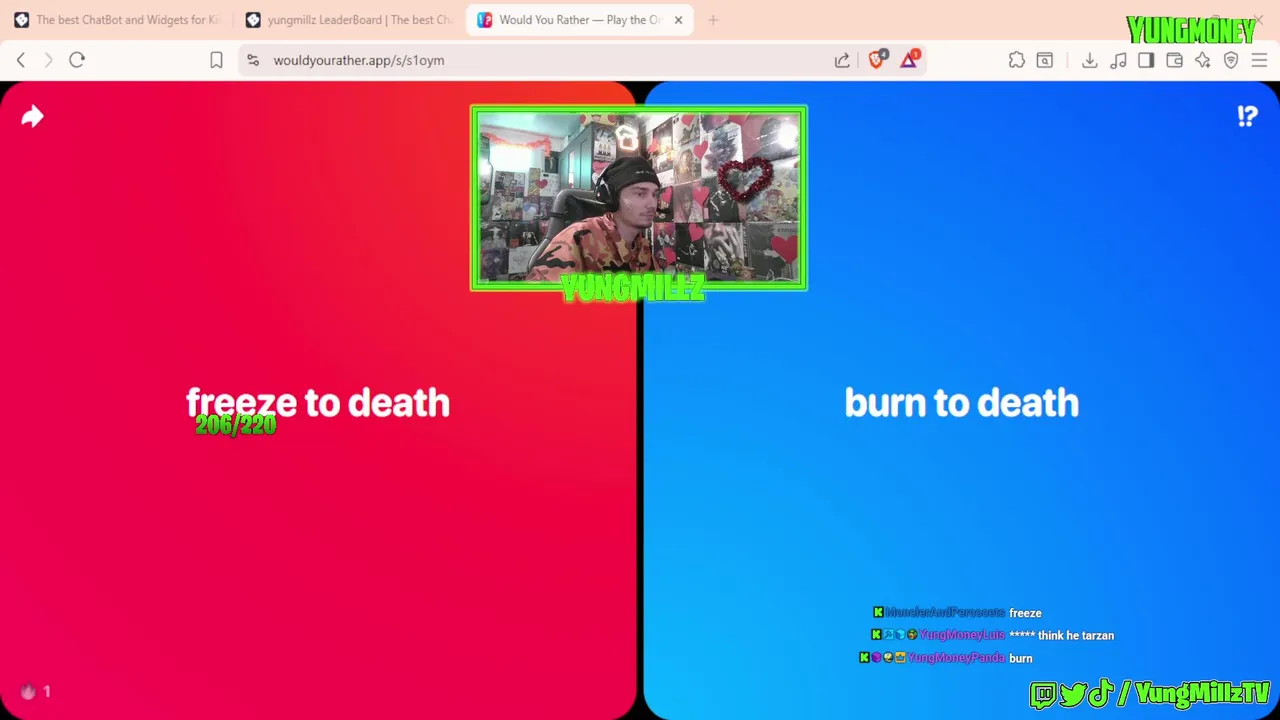Screen dimensions: 1280x720
Task: Switch to 'The best ChatBot and Widgets' tab
Action: pyautogui.click(x=117, y=20)
